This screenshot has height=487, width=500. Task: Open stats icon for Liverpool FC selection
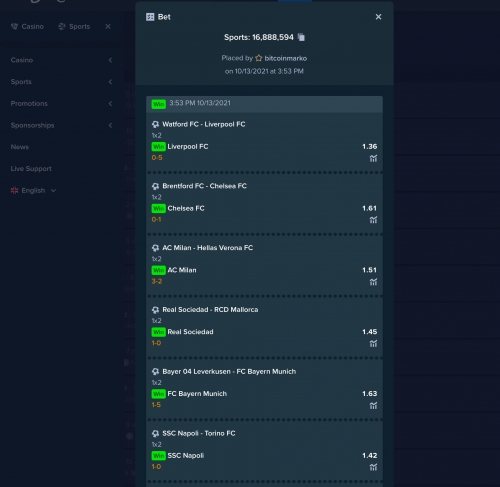point(373,158)
